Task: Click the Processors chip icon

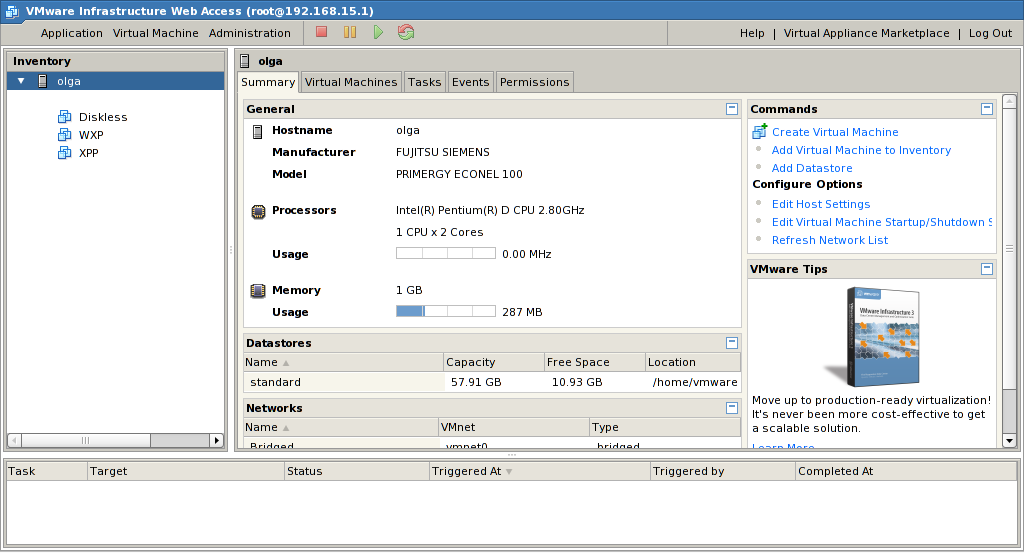Action: pyautogui.click(x=259, y=212)
